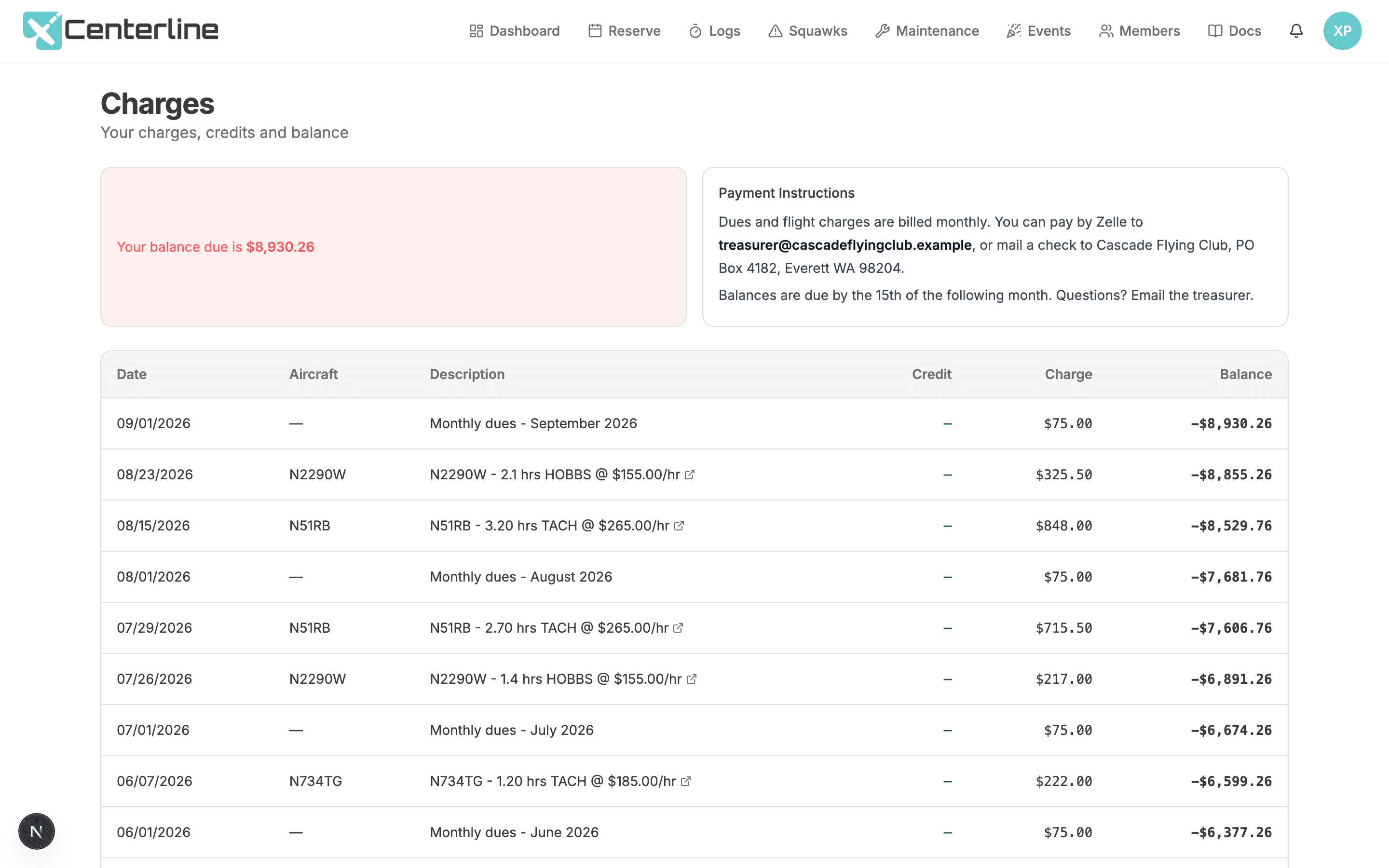Click the $222.00 charge cell
Viewport: 1389px width, 868px height.
click(1063, 781)
